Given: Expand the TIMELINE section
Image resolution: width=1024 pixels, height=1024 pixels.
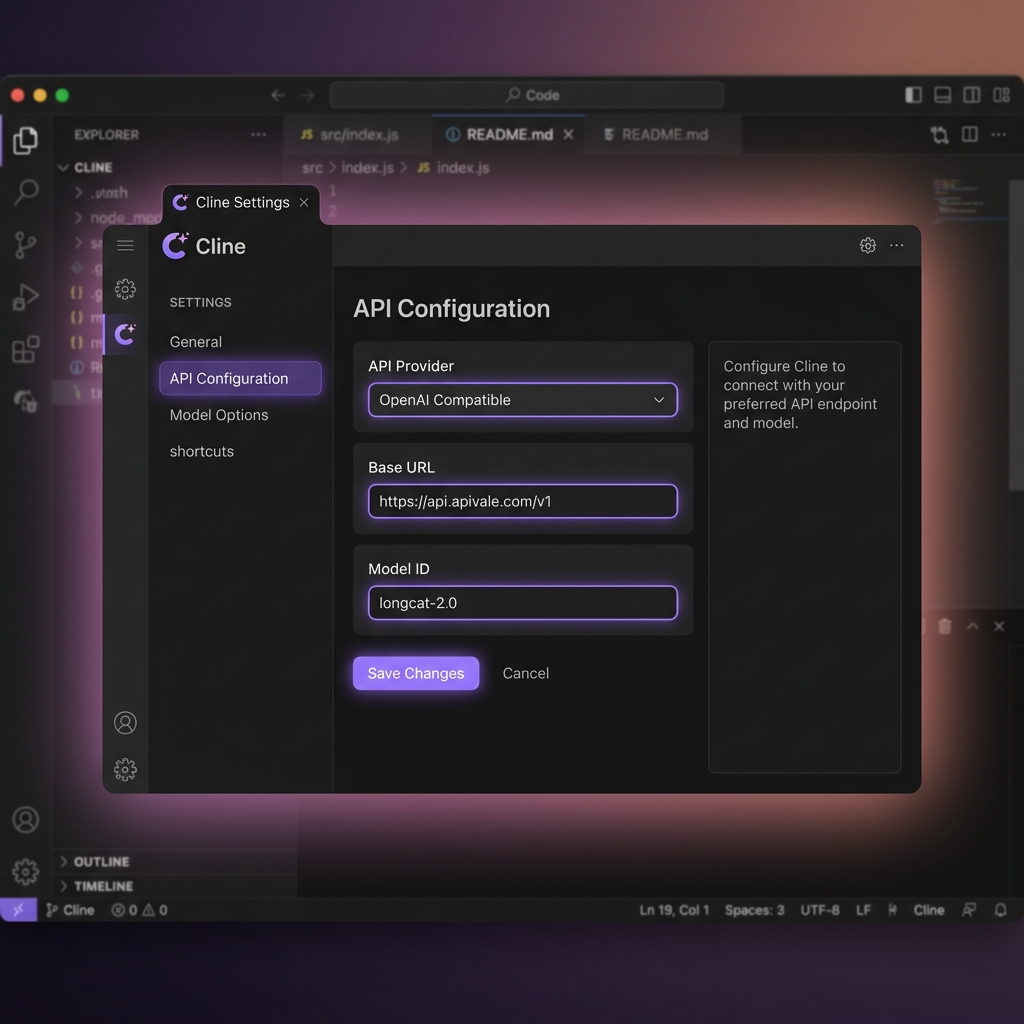Looking at the screenshot, I should tap(97, 886).
